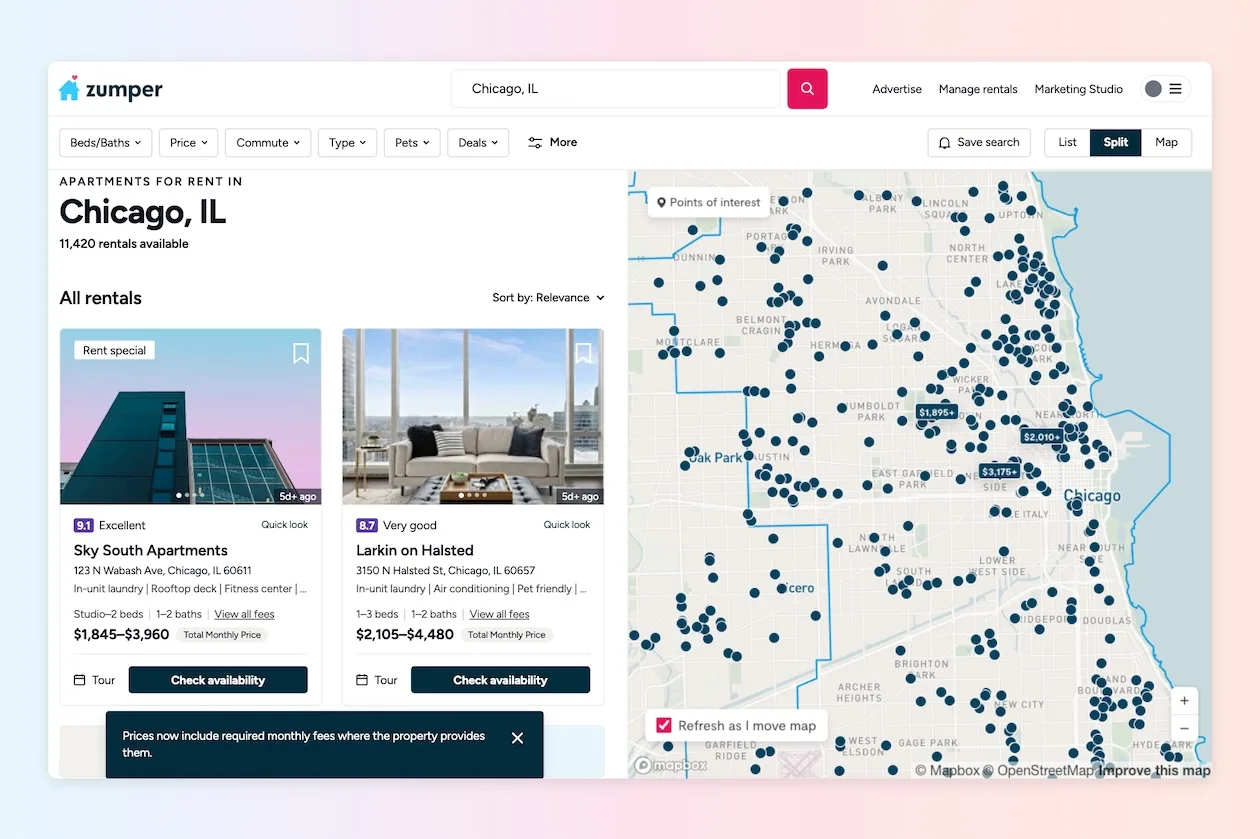Image resolution: width=1260 pixels, height=839 pixels.
Task: Open the Advertise link
Action: (x=897, y=89)
